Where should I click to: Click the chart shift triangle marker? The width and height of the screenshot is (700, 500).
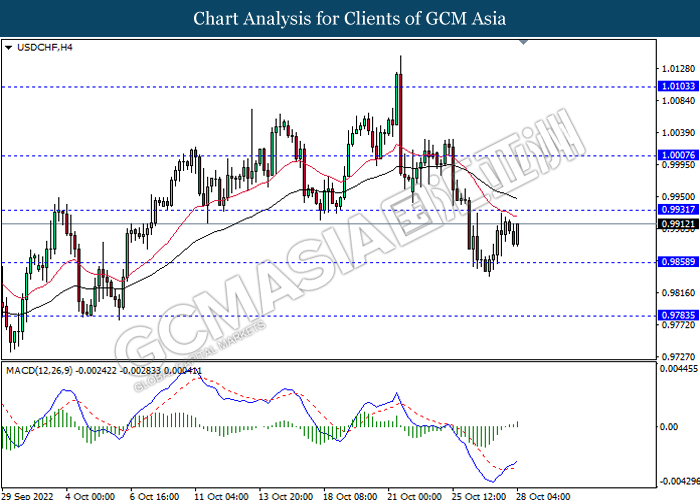click(x=524, y=42)
